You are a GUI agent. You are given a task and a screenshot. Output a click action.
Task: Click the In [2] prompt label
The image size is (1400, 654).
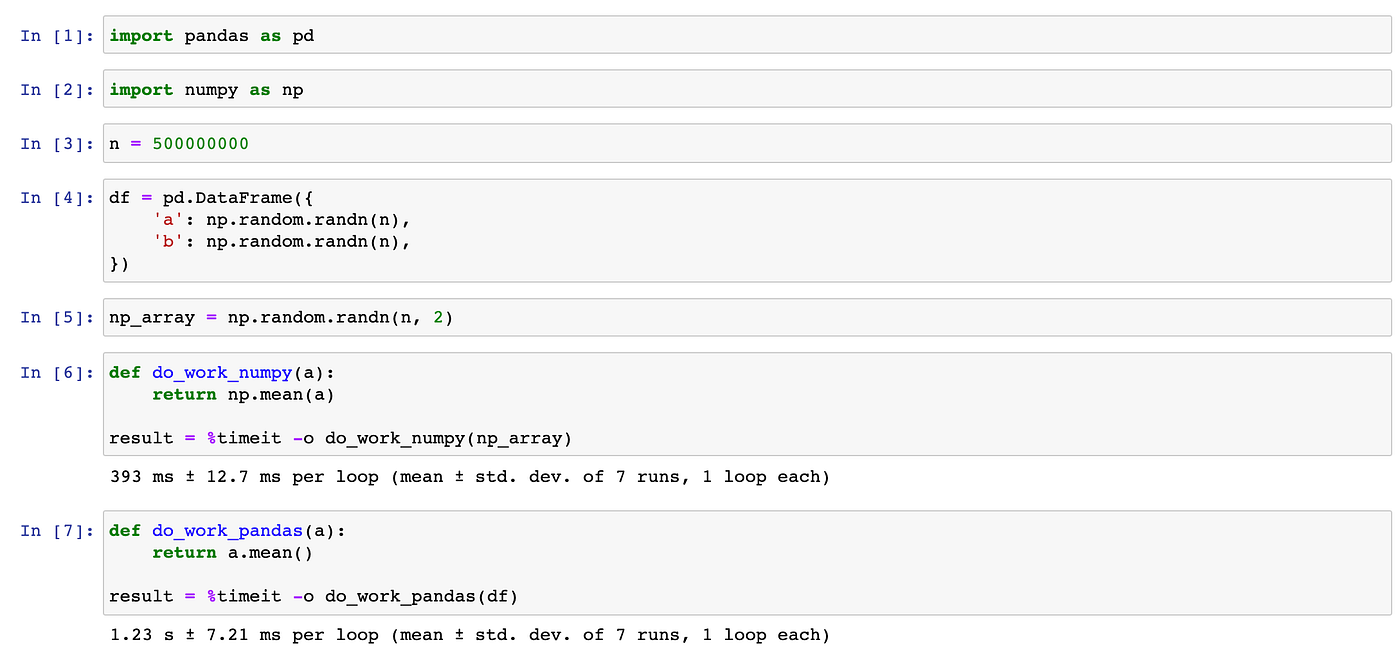coord(57,90)
